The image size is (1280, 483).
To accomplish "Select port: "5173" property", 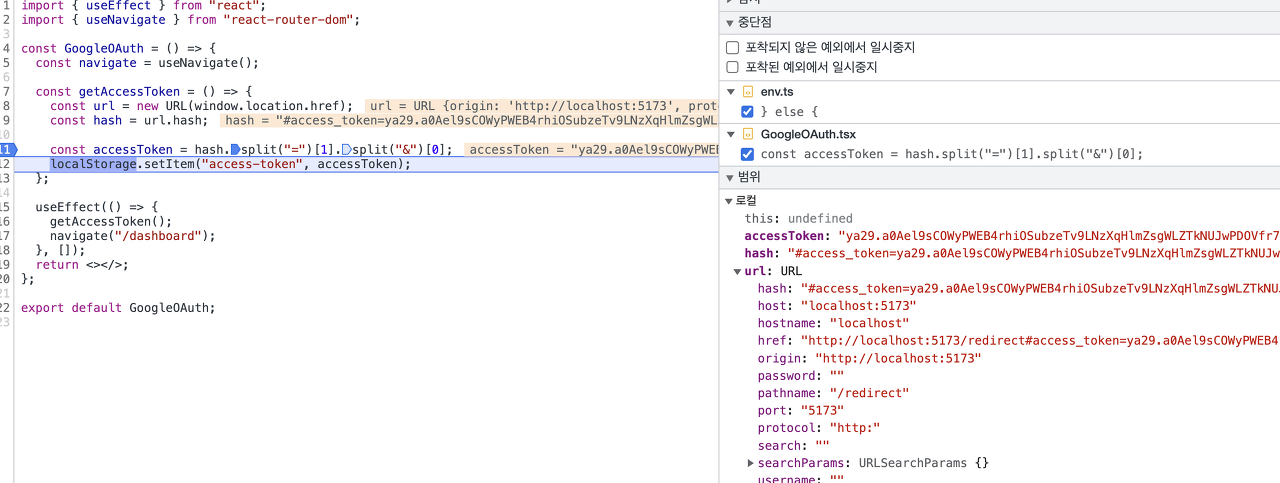I will click(800, 411).
